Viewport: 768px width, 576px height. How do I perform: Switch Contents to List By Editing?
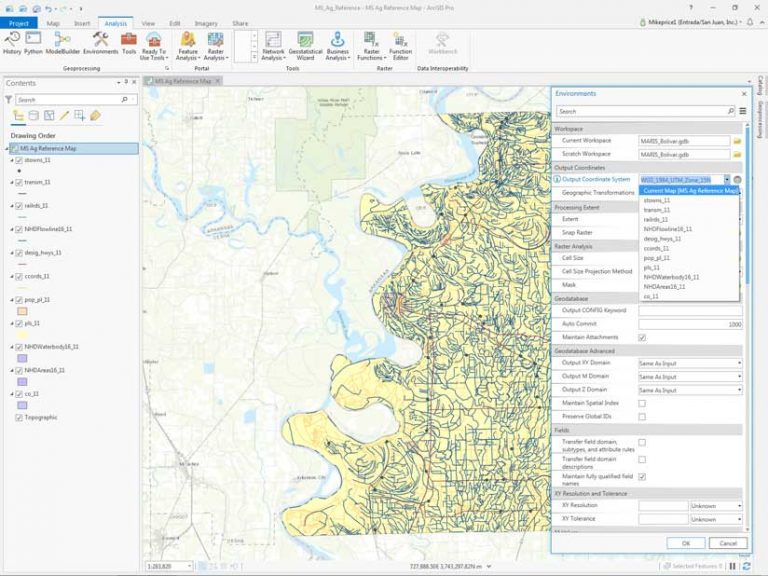click(64, 116)
